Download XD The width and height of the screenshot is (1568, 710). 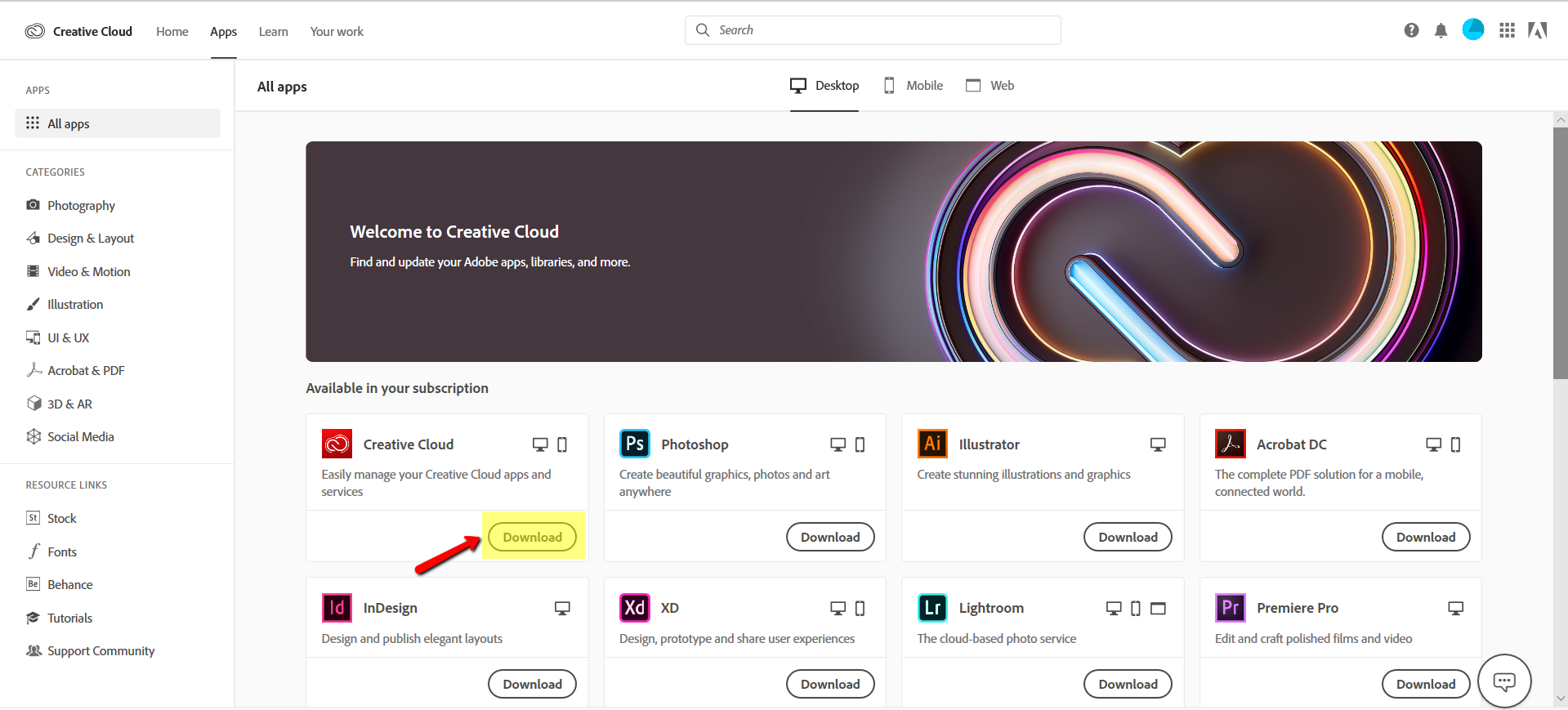point(830,684)
